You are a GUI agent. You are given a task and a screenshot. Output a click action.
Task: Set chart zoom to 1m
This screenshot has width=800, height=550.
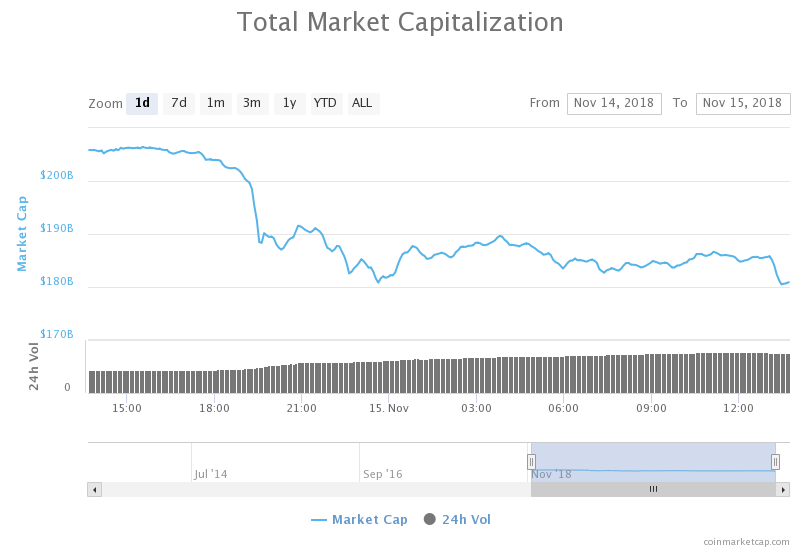click(x=216, y=103)
